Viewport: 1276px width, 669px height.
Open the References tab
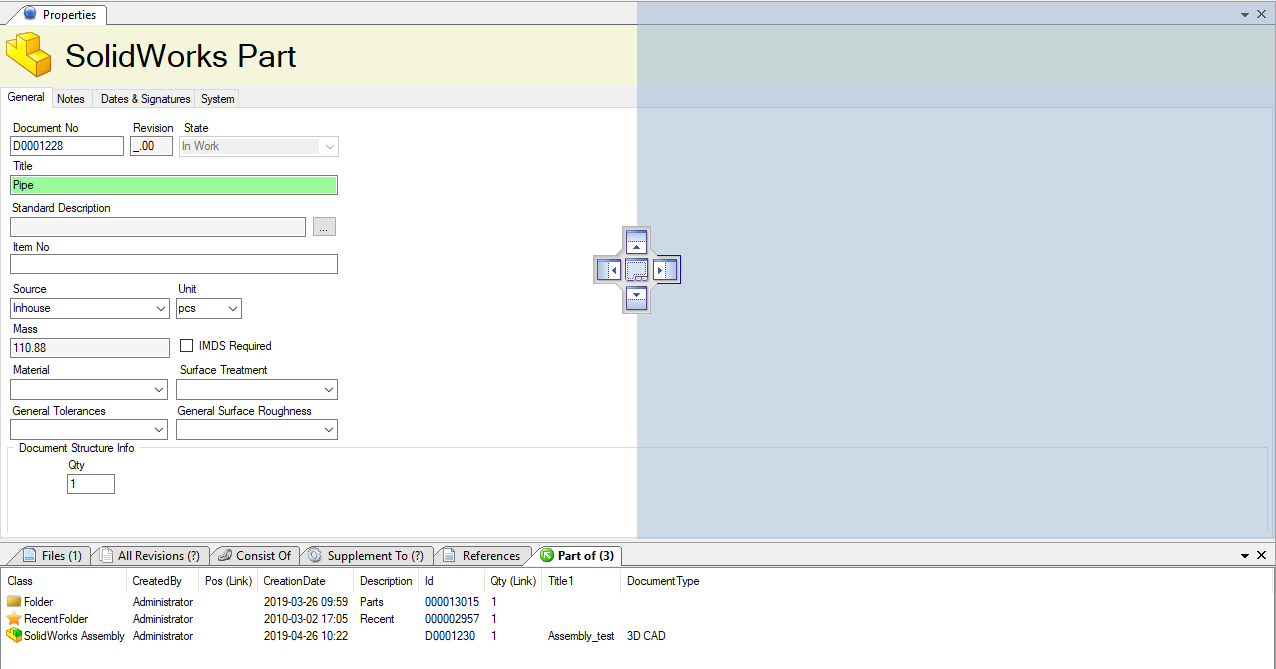483,555
